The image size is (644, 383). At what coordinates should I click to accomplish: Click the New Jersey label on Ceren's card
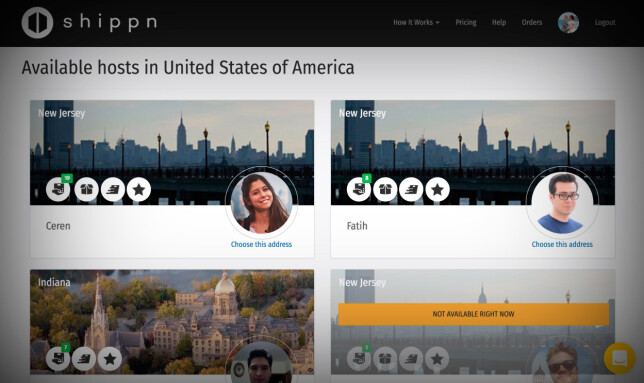pos(62,113)
